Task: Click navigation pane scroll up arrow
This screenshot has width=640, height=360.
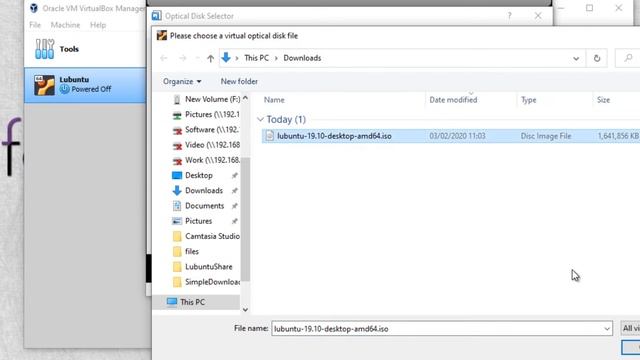Action: pos(245,98)
